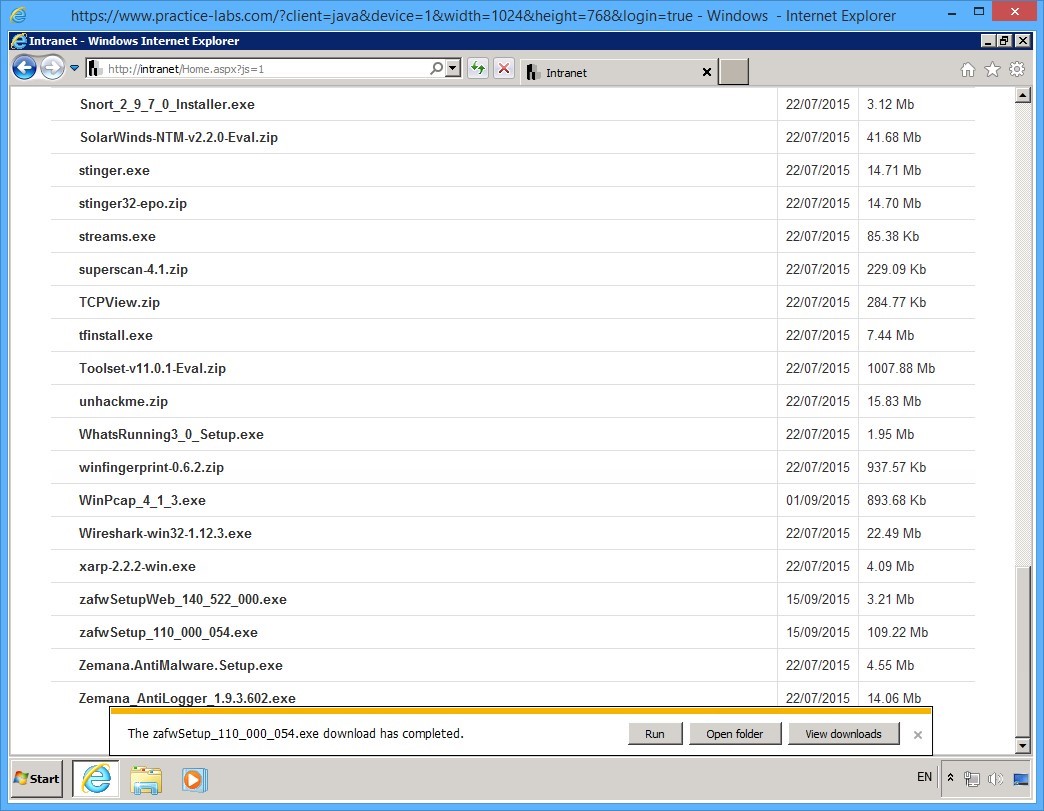Click the Refresh page icon
Viewport: 1044px width, 811px height.
(478, 69)
